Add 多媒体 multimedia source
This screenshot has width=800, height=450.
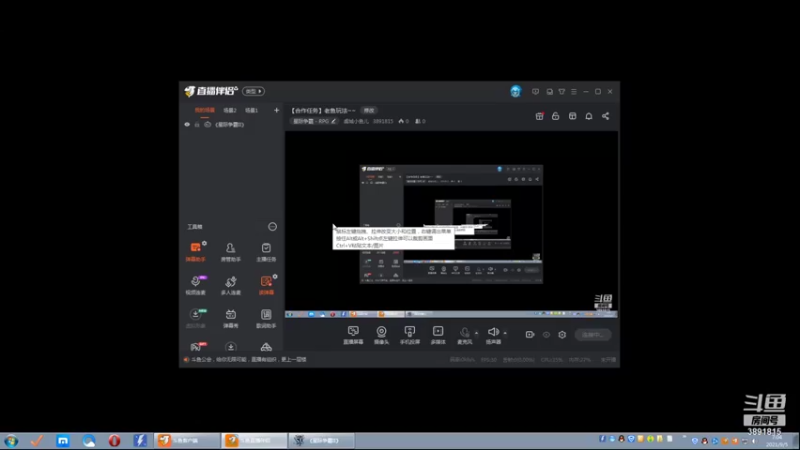tap(438, 335)
